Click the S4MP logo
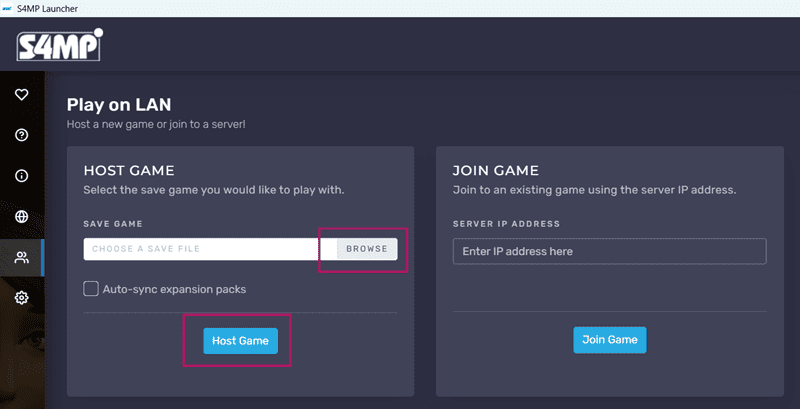Screen dimensions: 800x409 pos(60,45)
